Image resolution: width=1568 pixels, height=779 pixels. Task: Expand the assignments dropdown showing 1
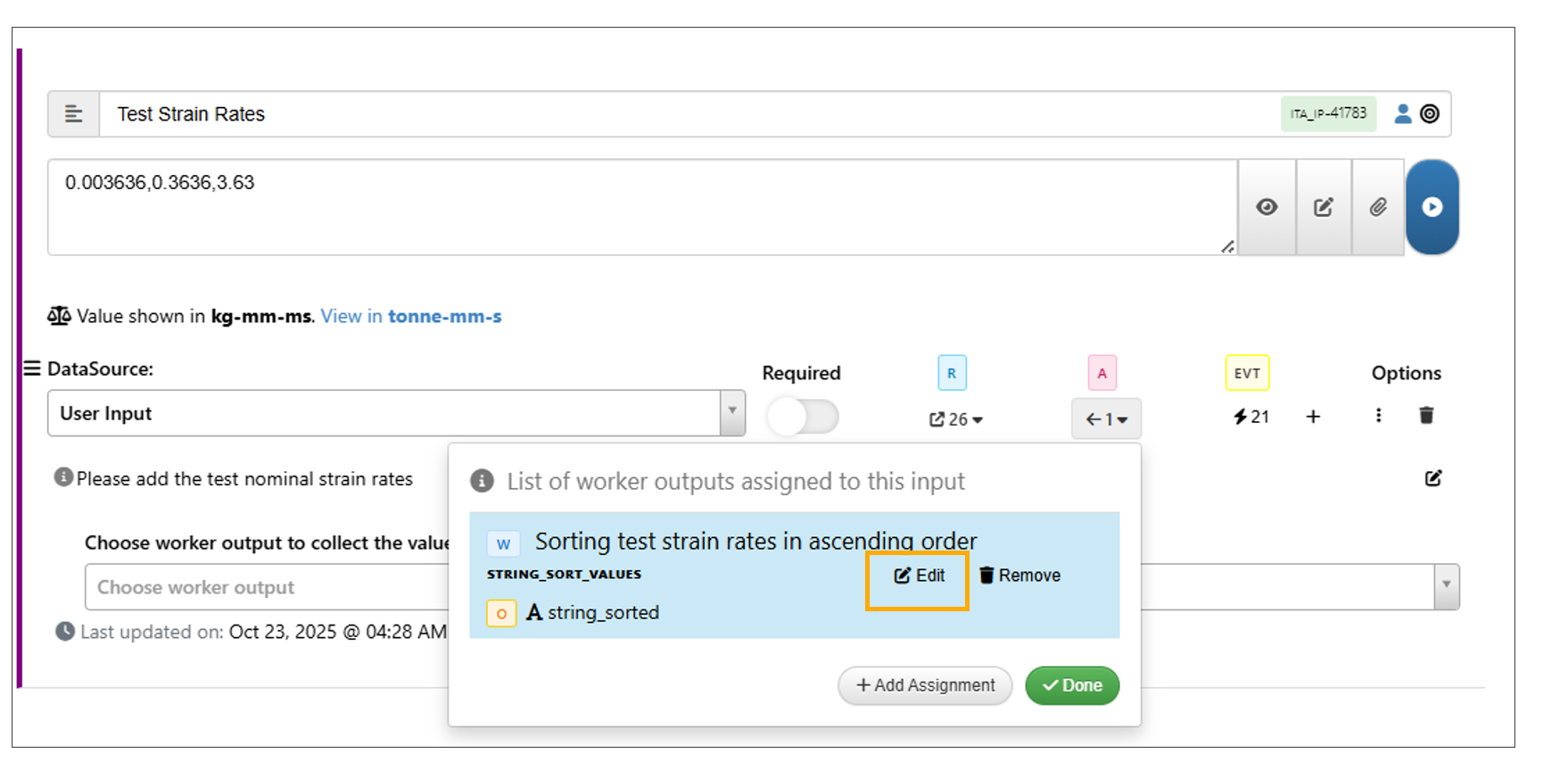1106,419
